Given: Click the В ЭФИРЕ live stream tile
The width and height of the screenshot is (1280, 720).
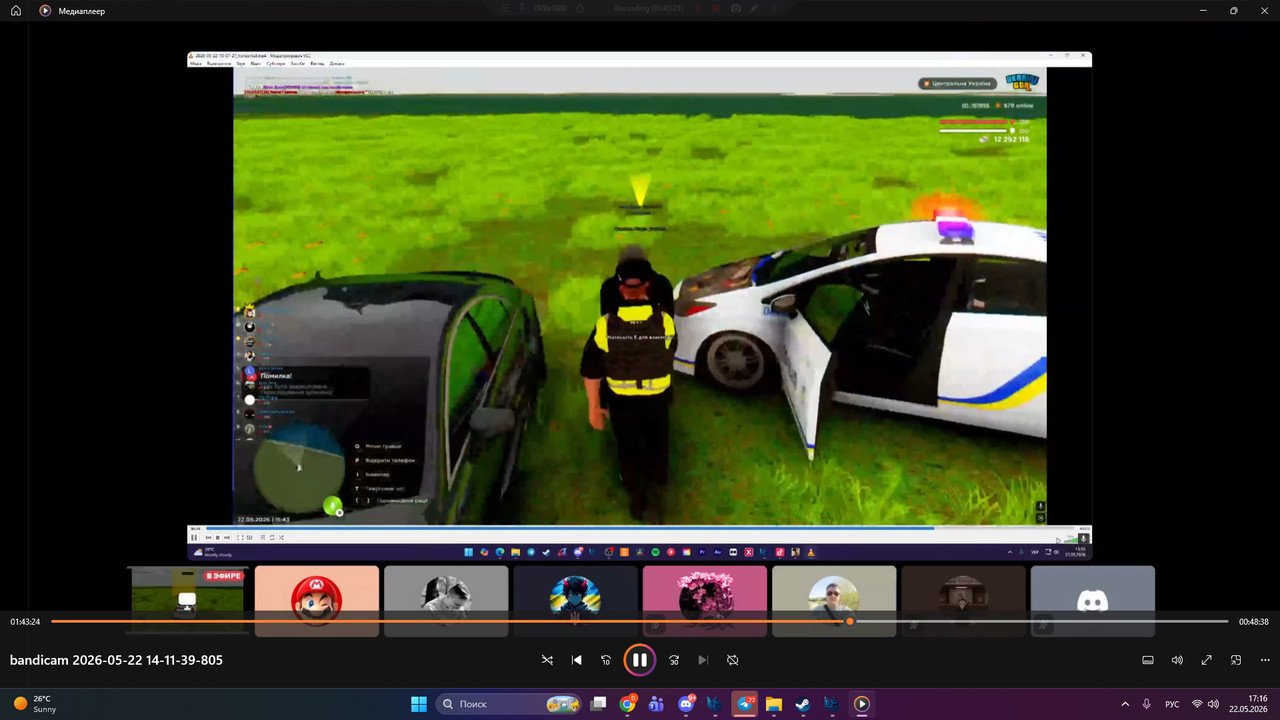Looking at the screenshot, I should (x=188, y=601).
